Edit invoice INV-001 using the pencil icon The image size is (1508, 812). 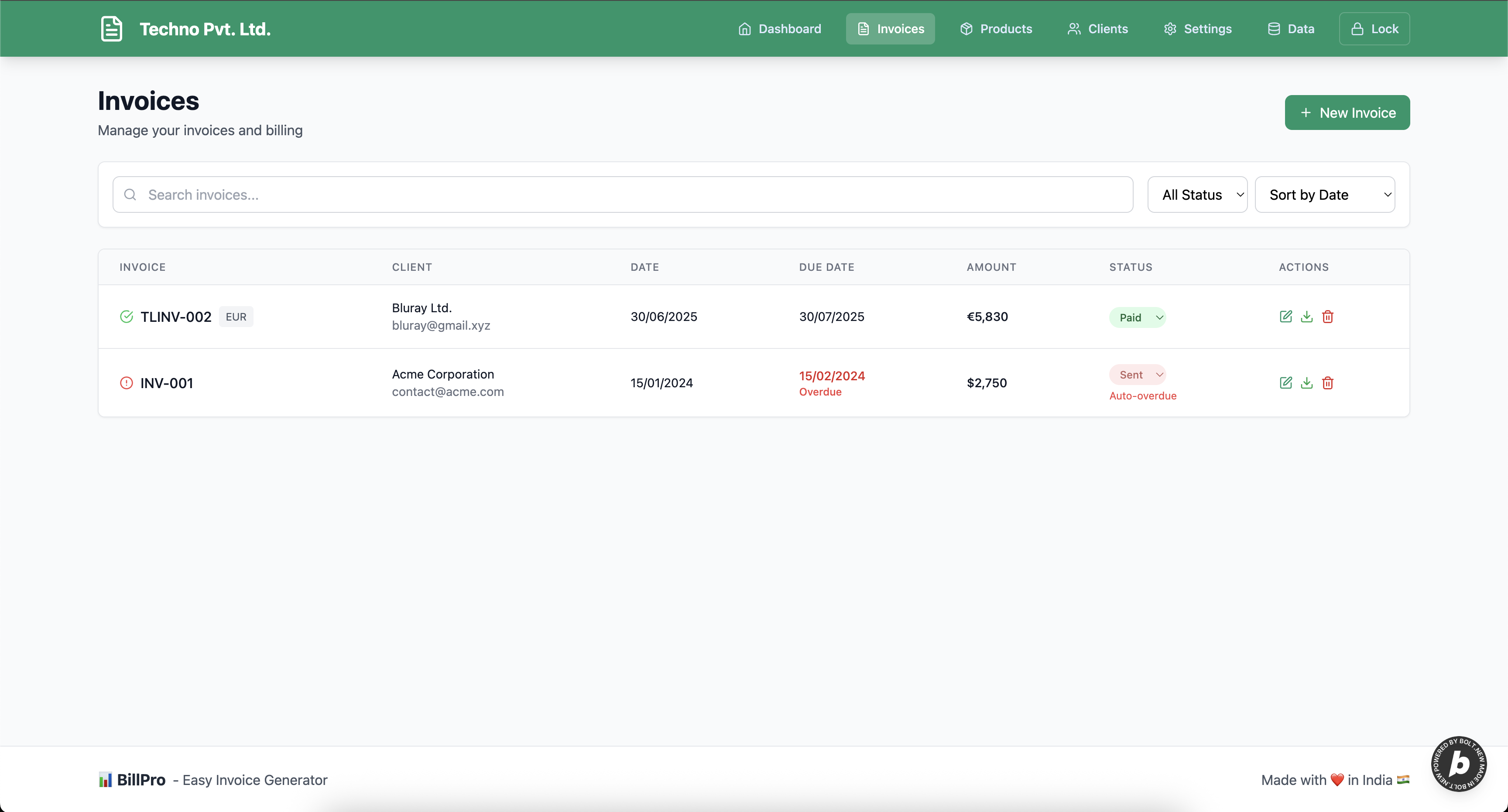(x=1285, y=382)
